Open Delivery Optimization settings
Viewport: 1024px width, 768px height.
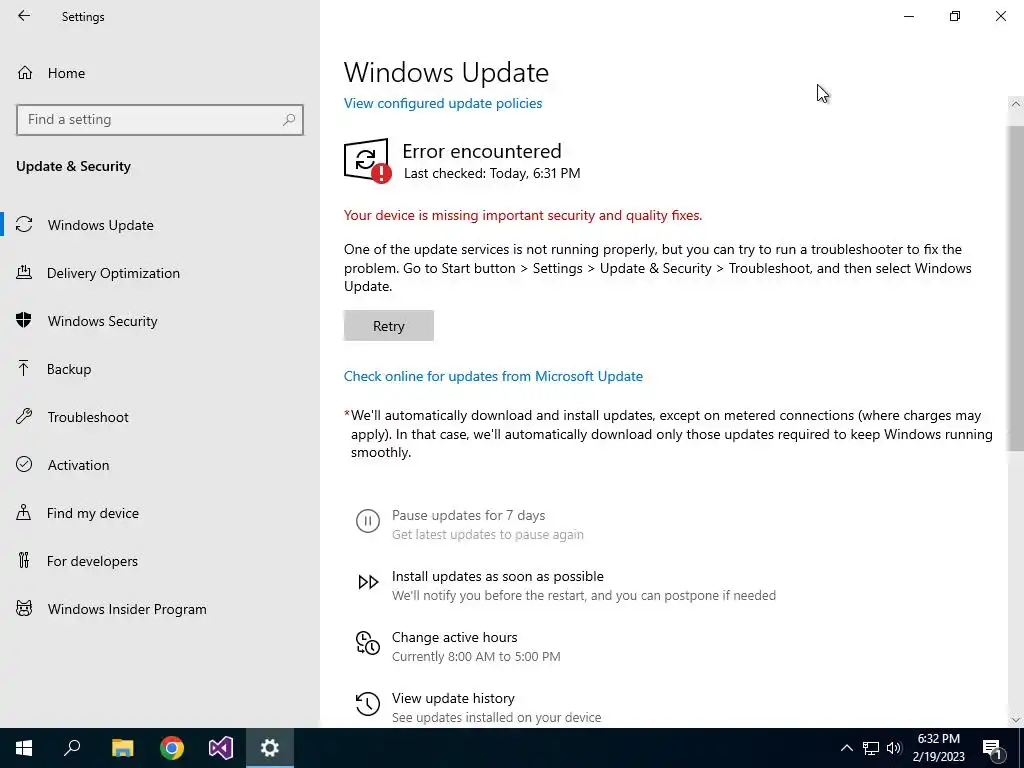160,273
